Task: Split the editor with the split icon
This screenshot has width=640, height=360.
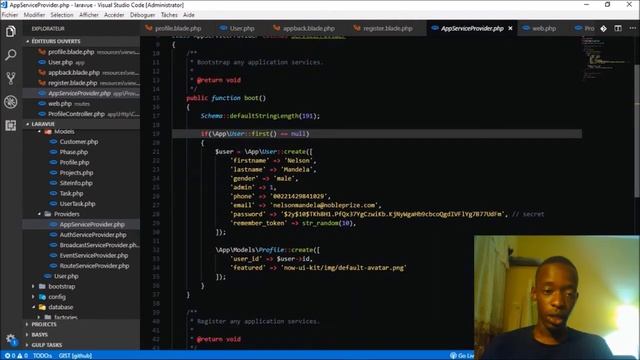Action: tap(618, 29)
